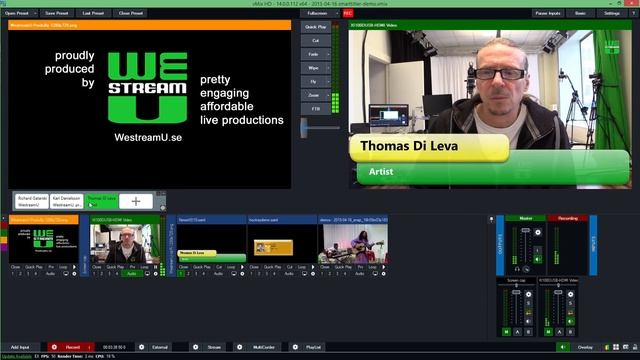Click the red REC indicator button
This screenshot has height=360, width=640.
click(348, 13)
